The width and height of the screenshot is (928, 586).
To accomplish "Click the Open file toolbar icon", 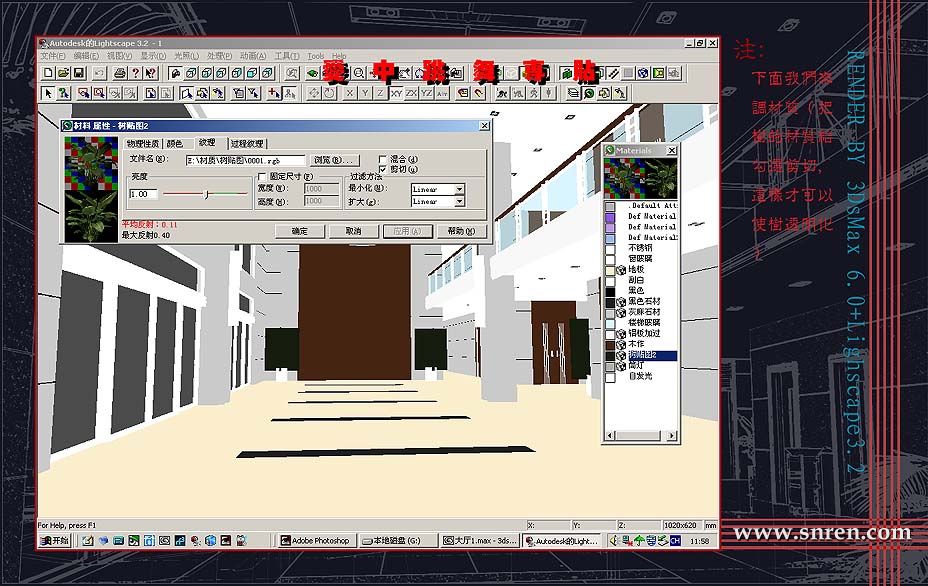I will (62, 73).
